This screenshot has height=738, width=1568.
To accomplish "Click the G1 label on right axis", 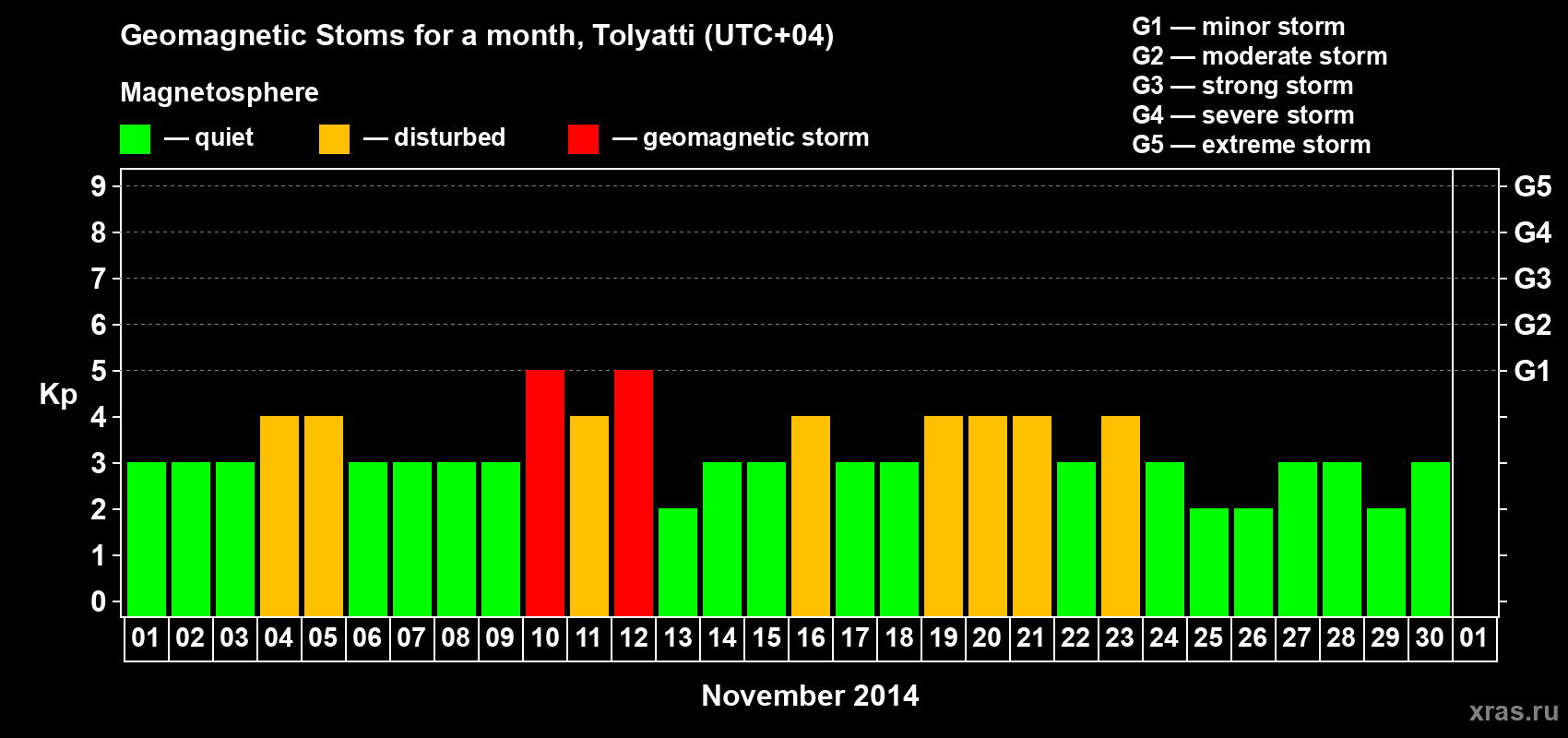I will point(1532,371).
